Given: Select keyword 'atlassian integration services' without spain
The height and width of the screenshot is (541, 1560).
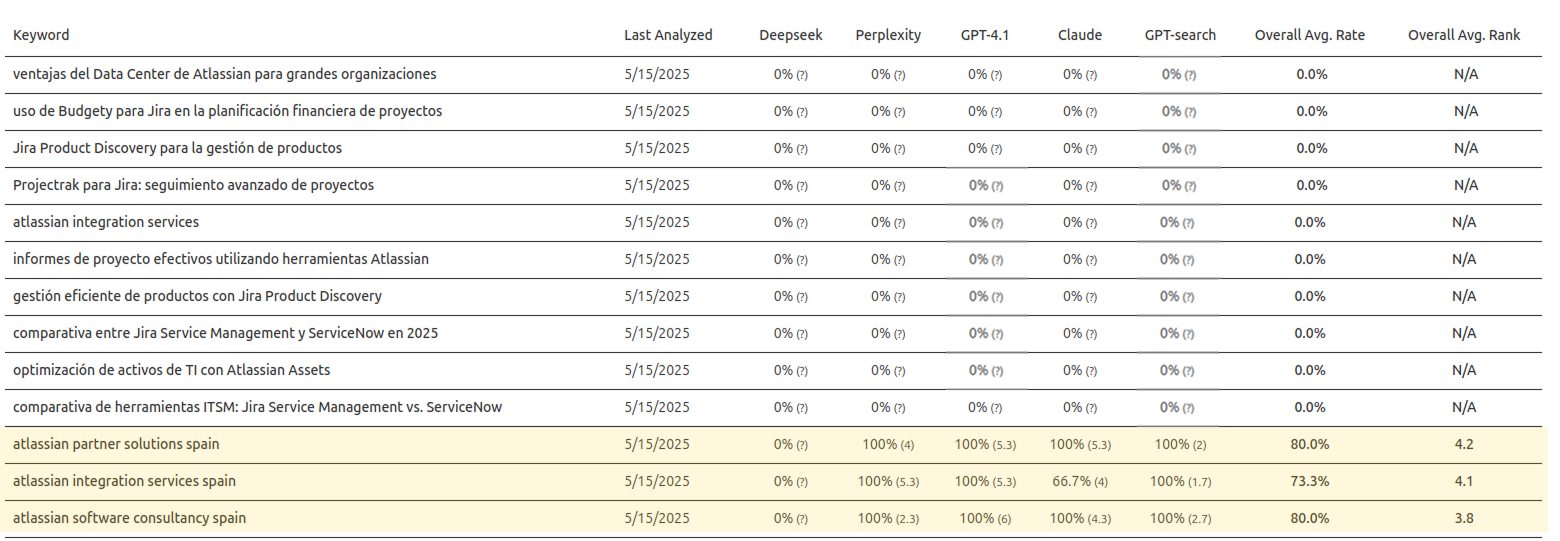Looking at the screenshot, I should (106, 222).
